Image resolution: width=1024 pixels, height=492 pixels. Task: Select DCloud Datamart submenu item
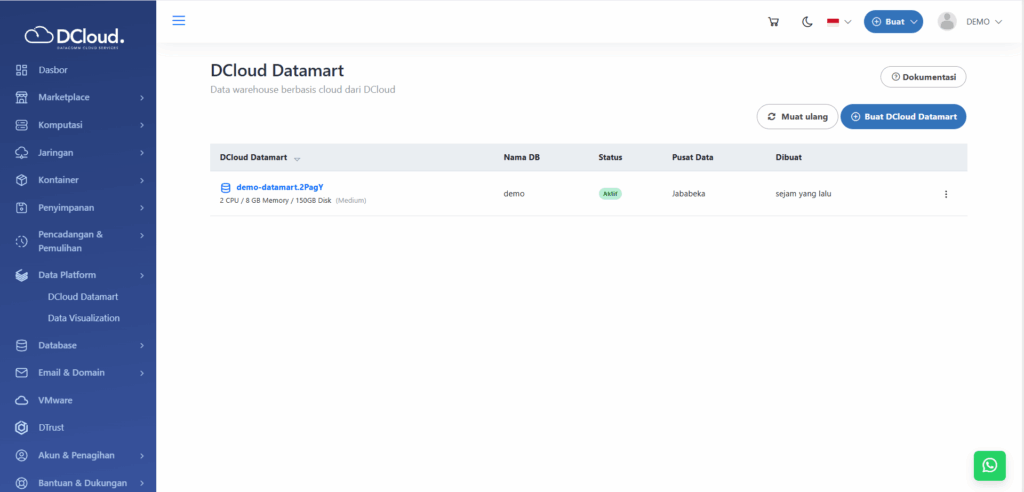pos(83,297)
